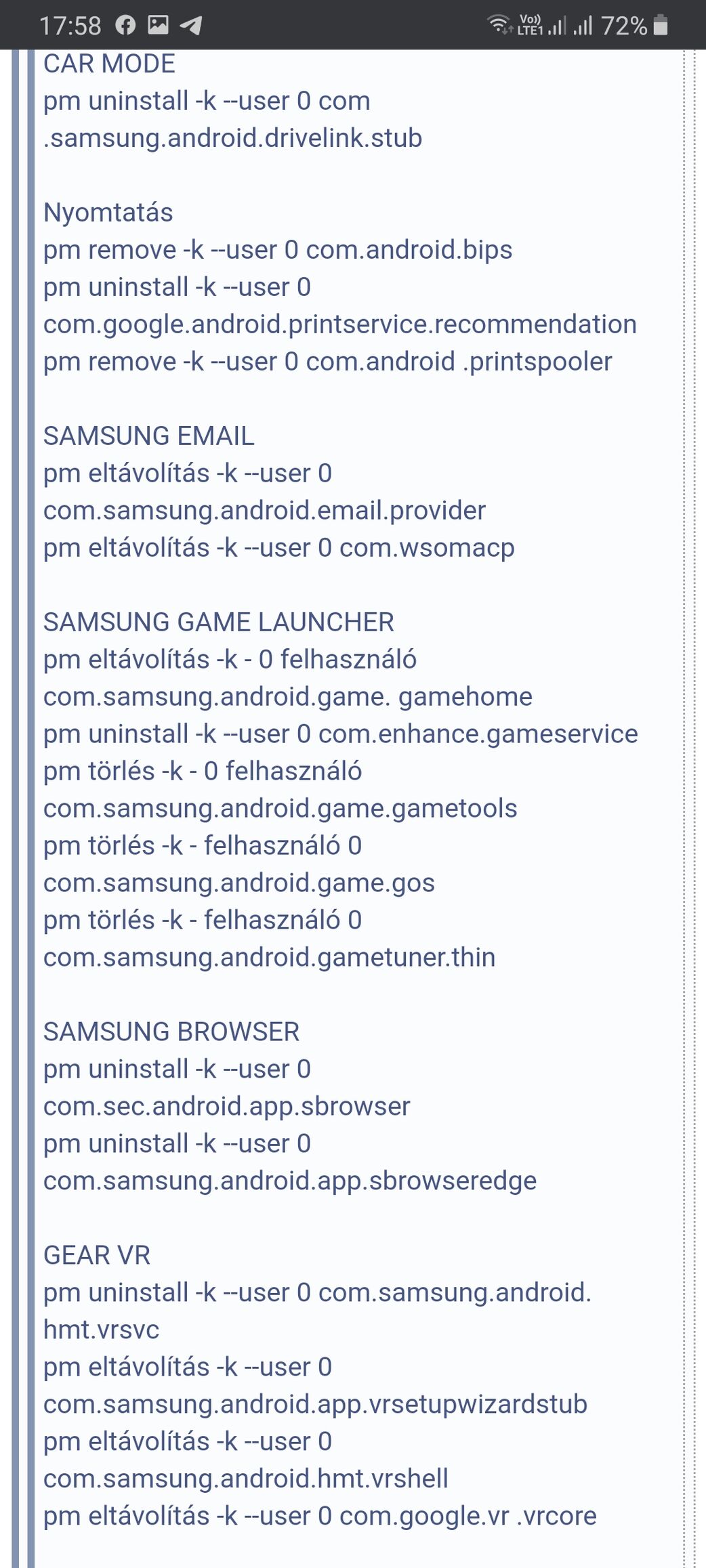Image resolution: width=706 pixels, height=1568 pixels.
Task: Tap the gallery image notification icon
Action: click(158, 26)
